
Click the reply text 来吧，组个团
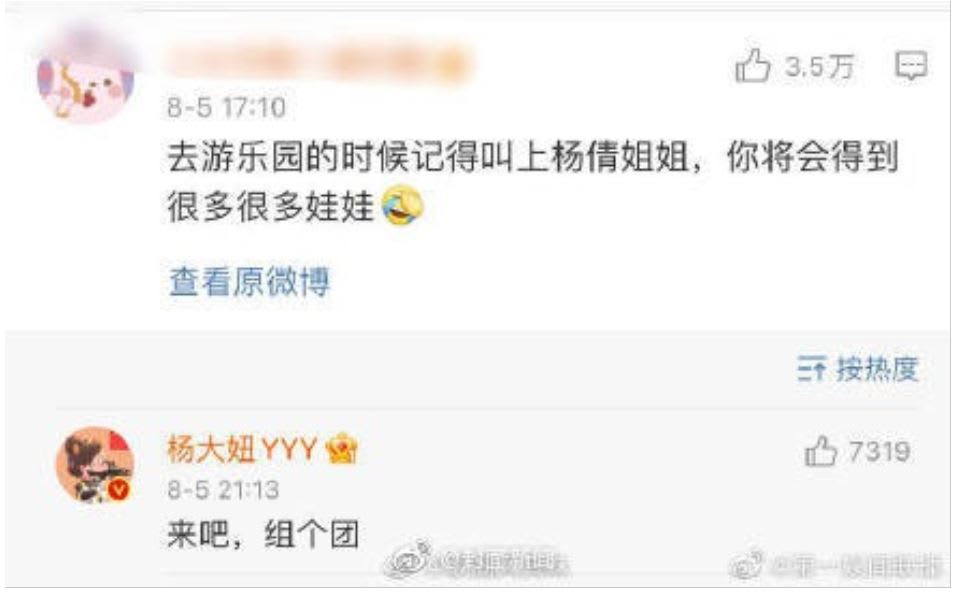click(263, 535)
